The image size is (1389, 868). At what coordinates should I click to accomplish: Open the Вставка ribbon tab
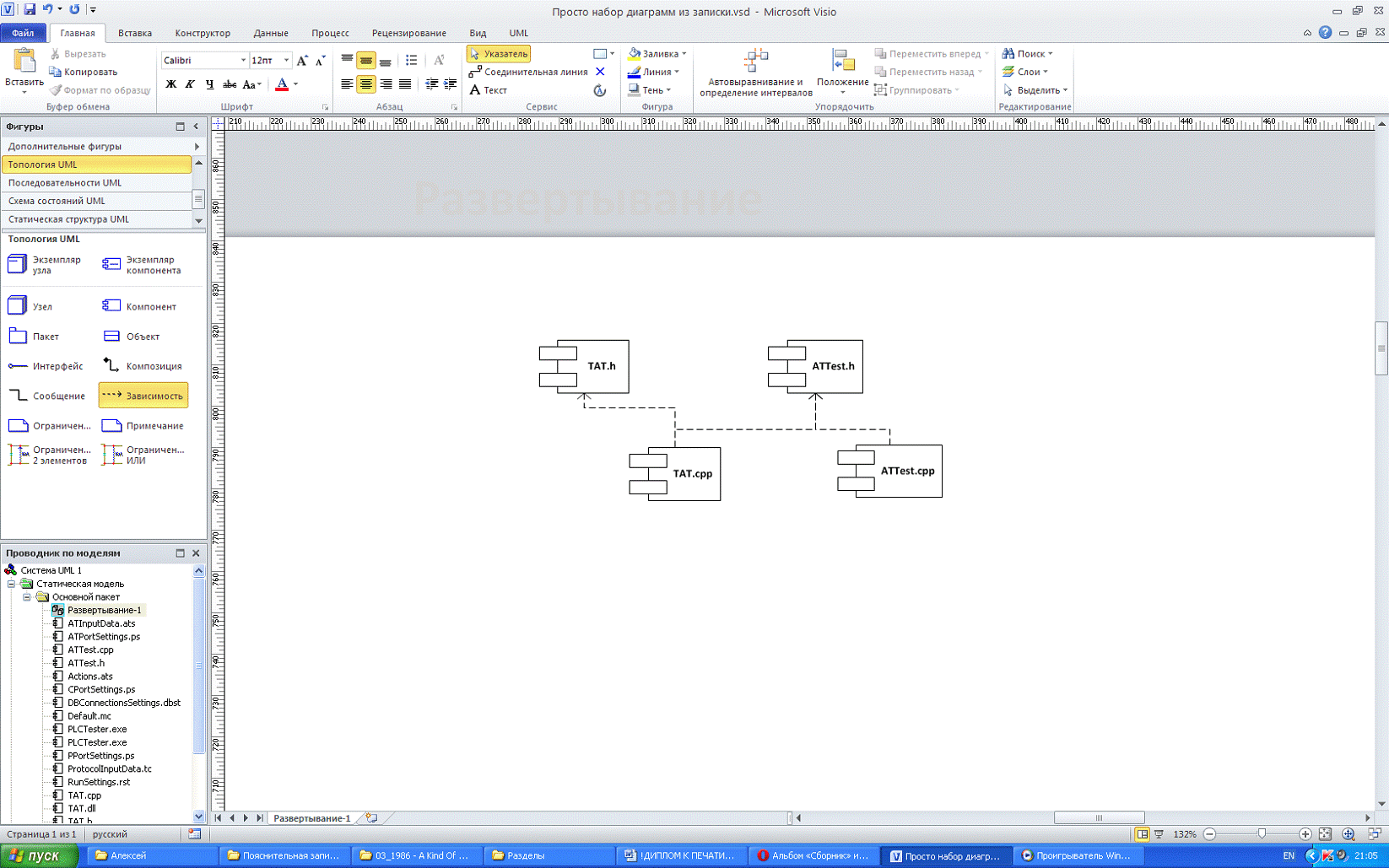click(134, 33)
